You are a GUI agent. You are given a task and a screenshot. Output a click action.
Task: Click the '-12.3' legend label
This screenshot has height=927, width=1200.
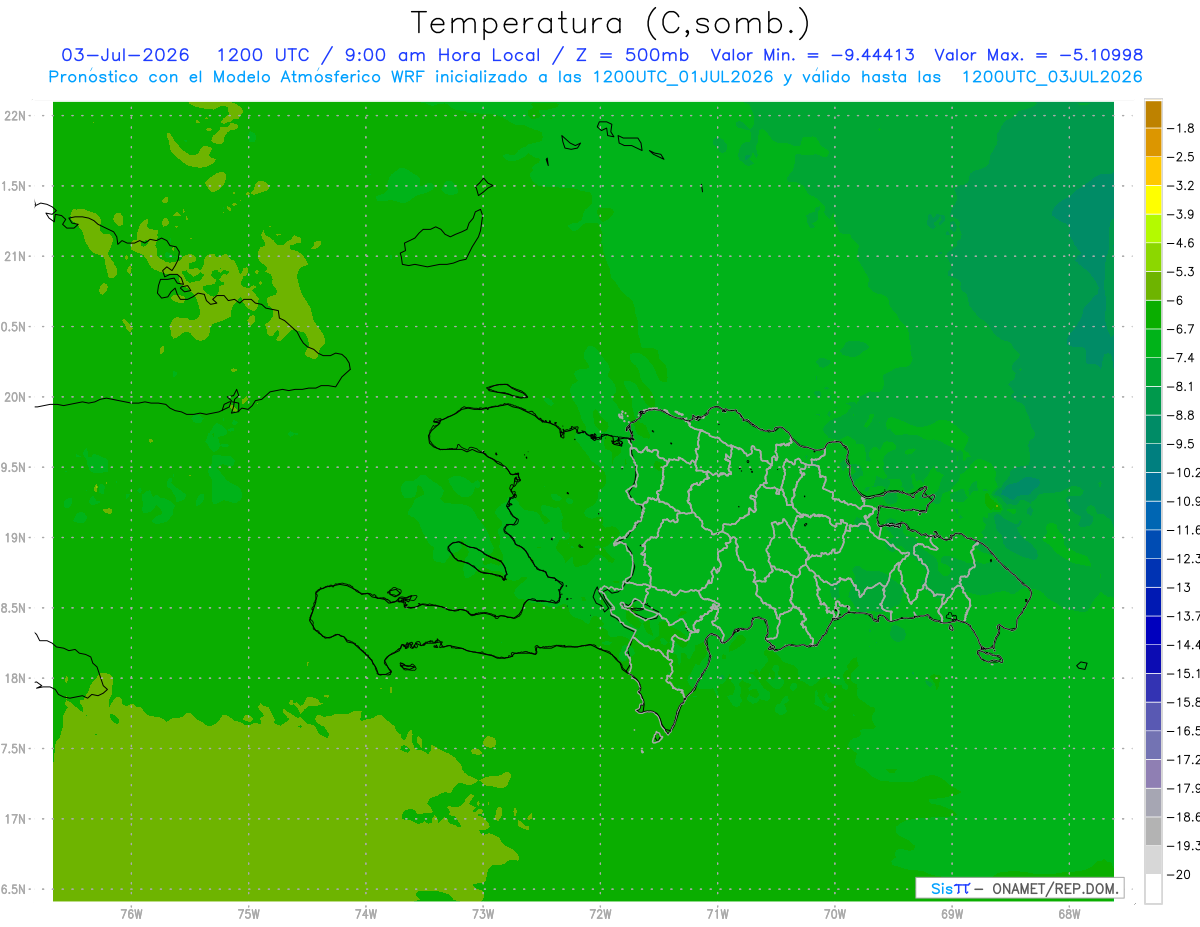tap(1185, 559)
